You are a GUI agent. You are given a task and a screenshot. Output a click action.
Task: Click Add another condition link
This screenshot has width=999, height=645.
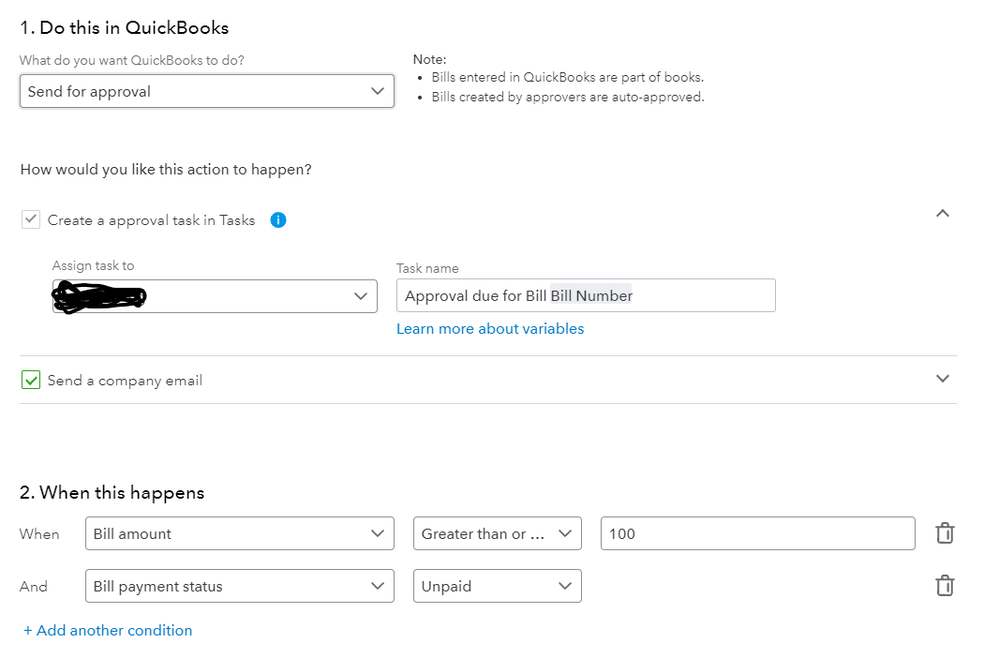(108, 631)
